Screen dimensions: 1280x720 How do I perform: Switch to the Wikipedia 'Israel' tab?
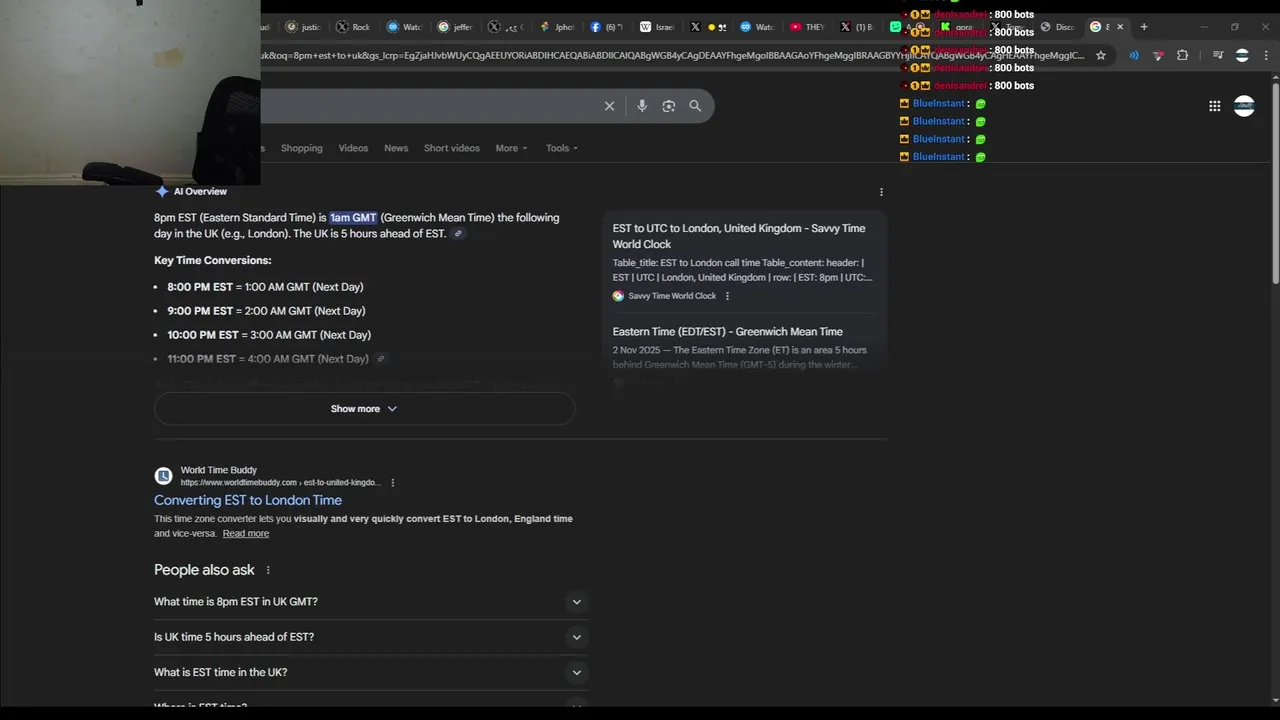pos(658,27)
